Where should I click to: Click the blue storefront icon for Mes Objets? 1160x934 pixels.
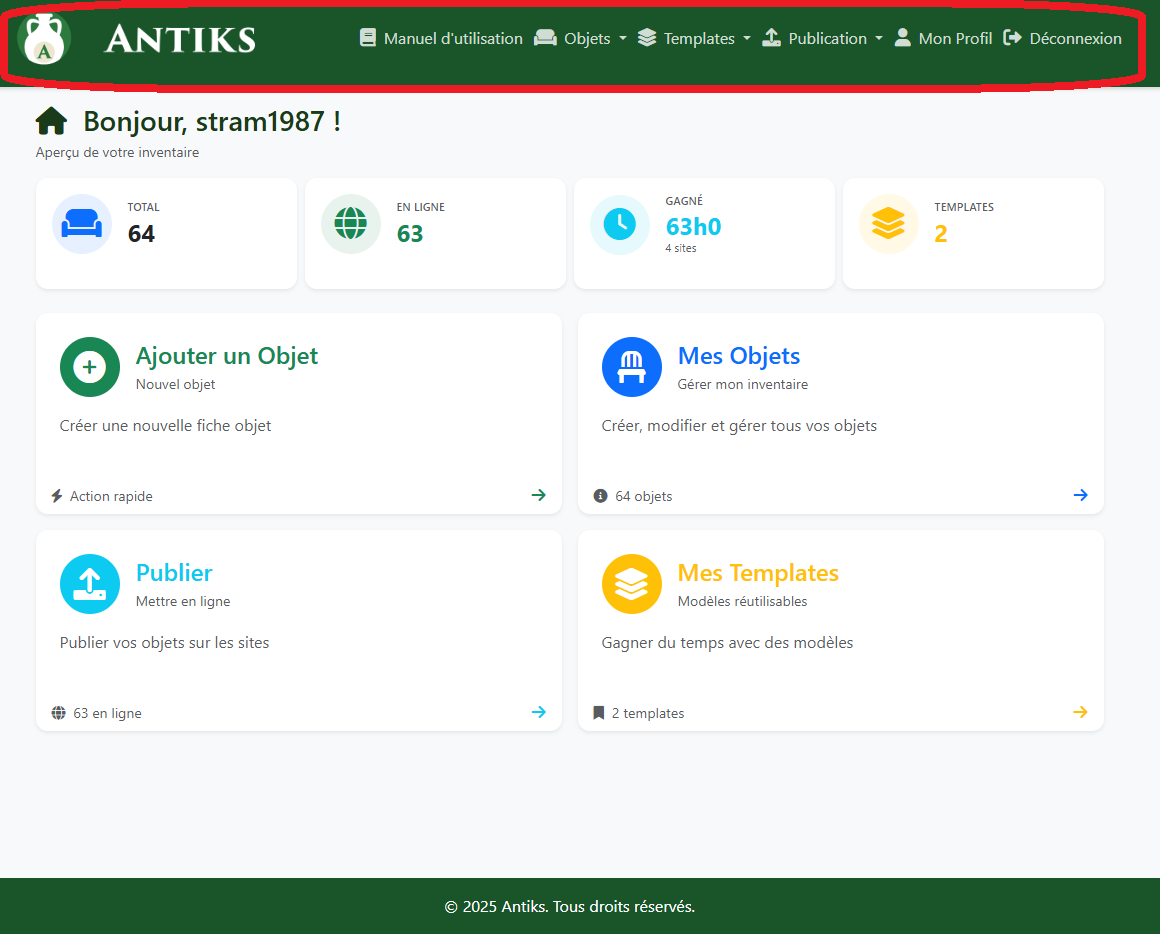(631, 367)
